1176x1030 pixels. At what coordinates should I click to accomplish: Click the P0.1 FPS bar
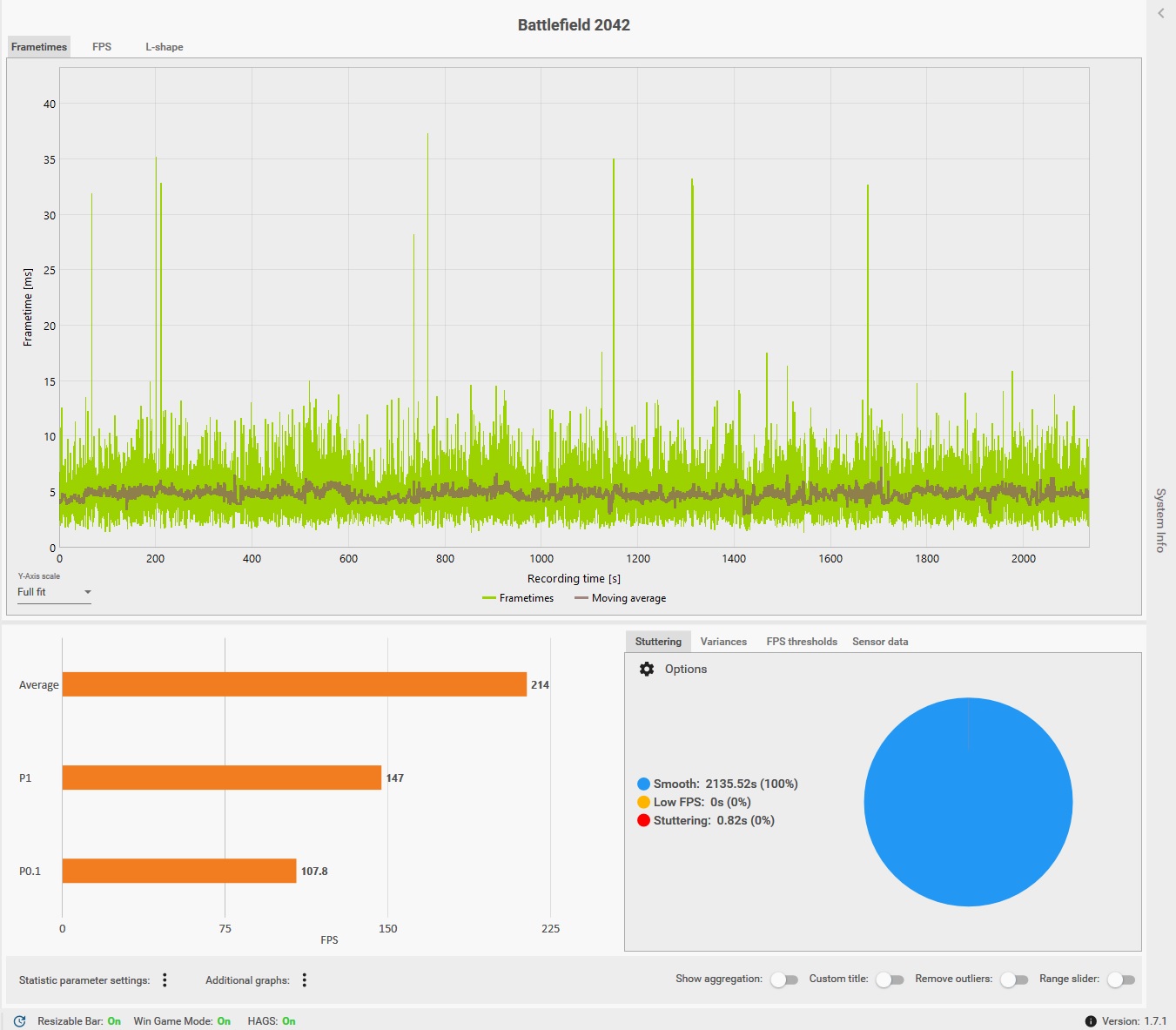click(179, 871)
